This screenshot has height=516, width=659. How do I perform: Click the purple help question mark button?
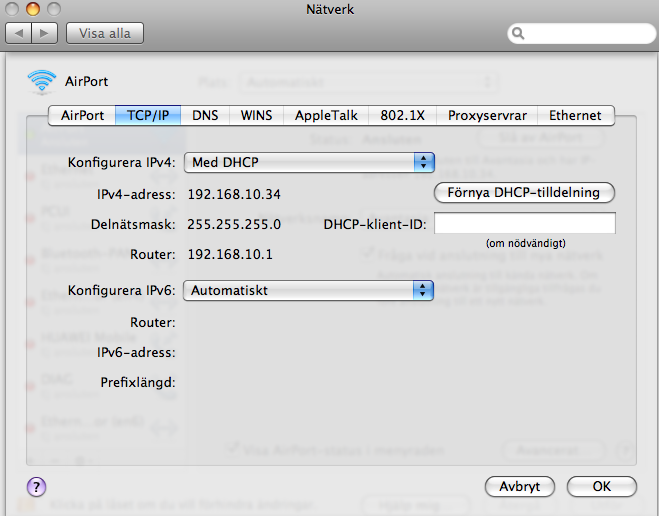(37, 487)
